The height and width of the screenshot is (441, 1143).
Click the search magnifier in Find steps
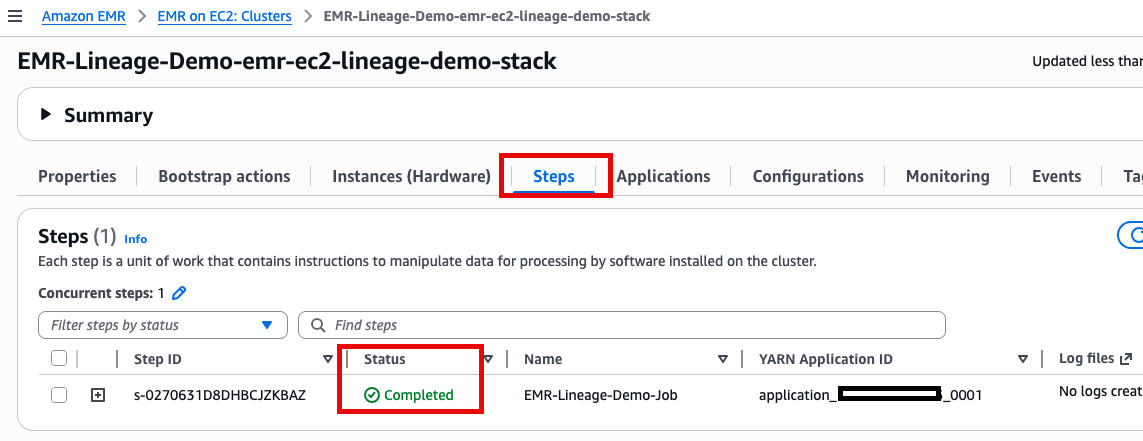tap(318, 325)
